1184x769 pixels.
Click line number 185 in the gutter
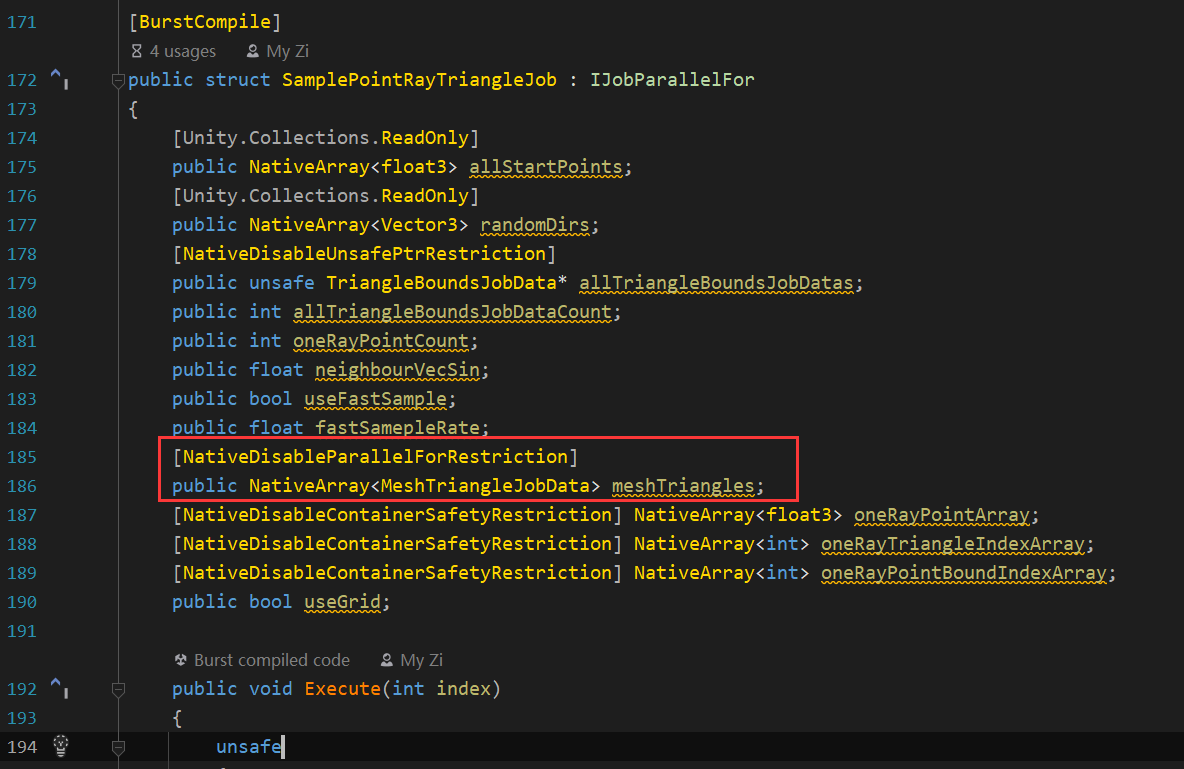(22, 457)
